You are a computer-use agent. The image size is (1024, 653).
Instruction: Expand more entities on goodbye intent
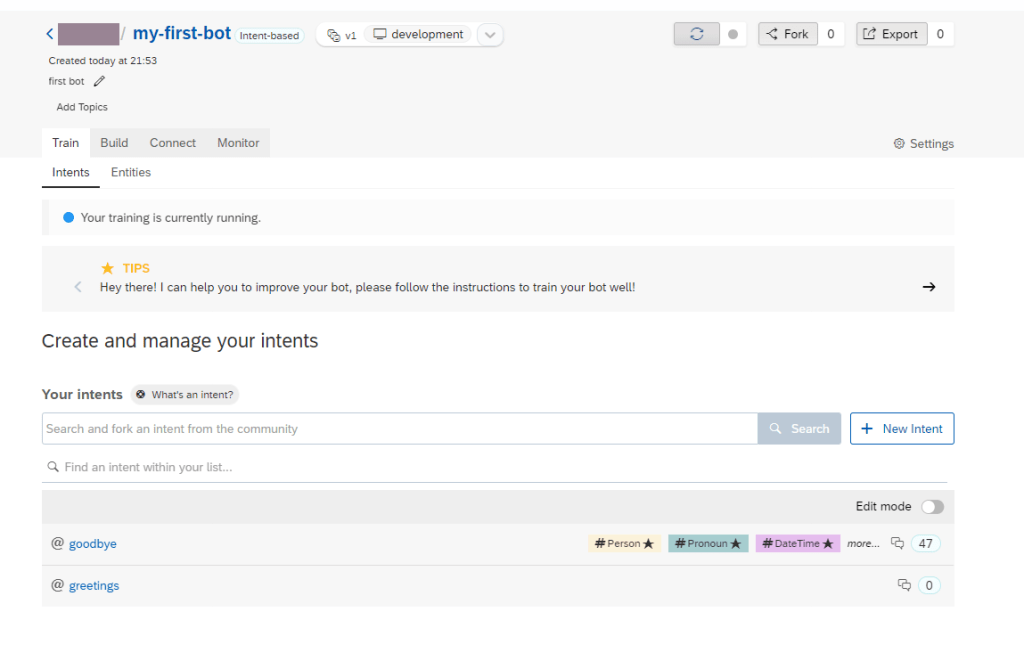pyautogui.click(x=863, y=544)
